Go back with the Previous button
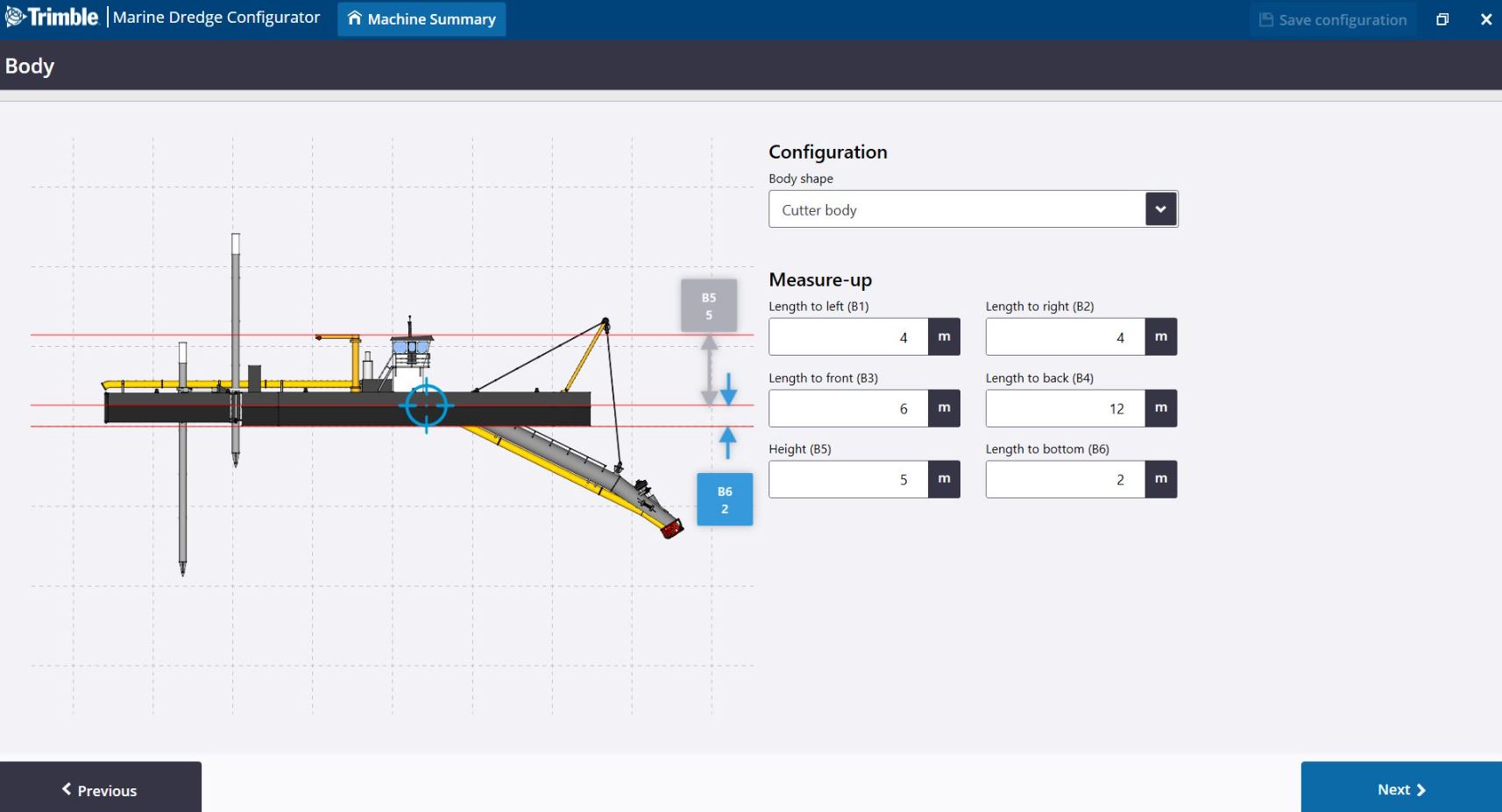 (100, 789)
